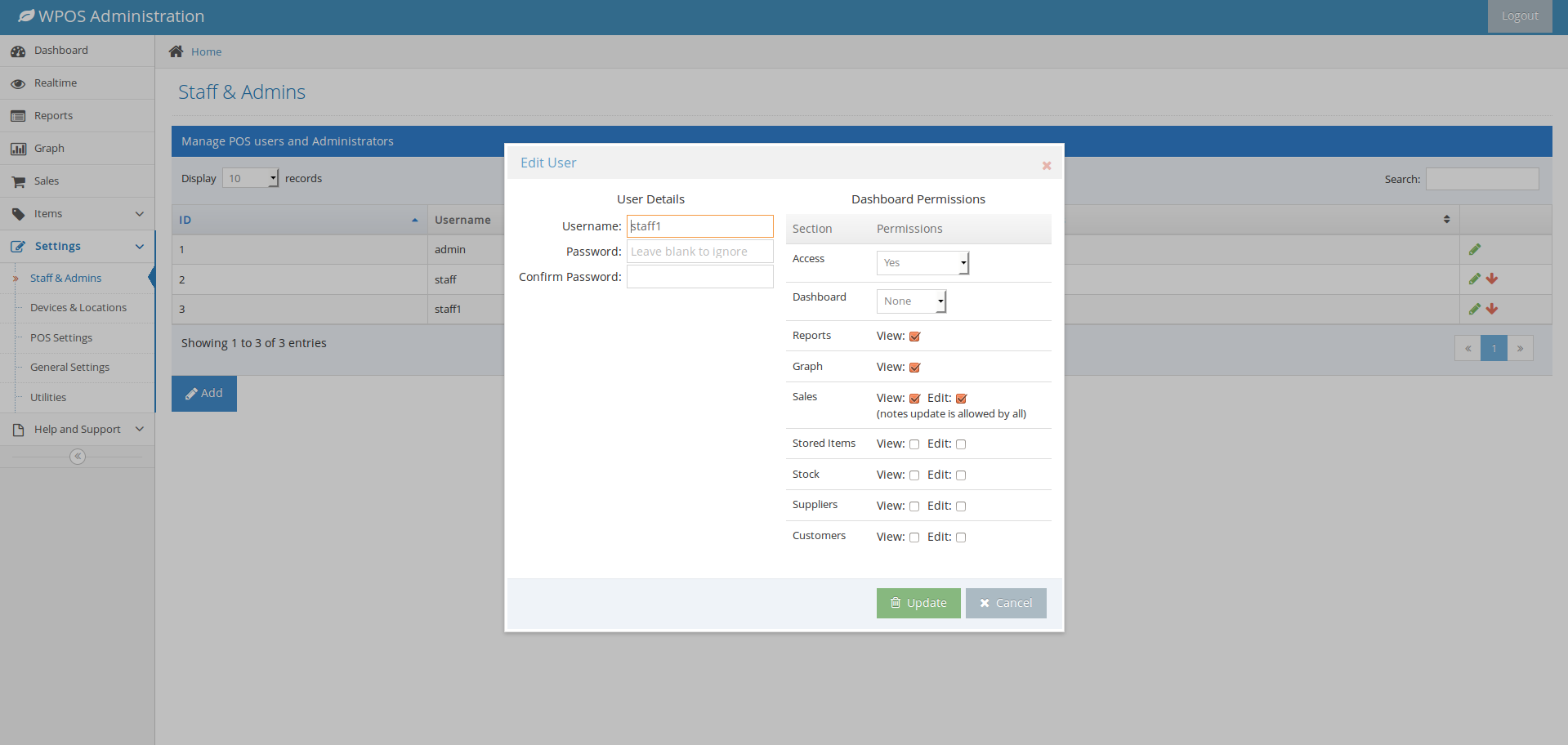Select POS Settings in the sidebar

pos(61,338)
